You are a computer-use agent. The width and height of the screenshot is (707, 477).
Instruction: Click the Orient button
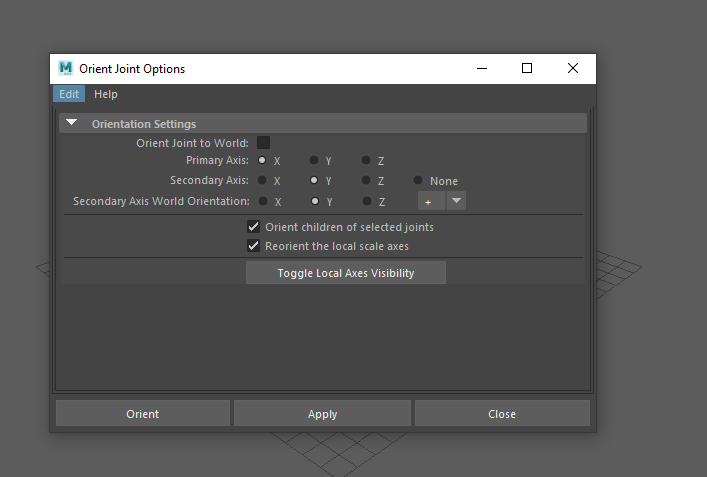tap(142, 414)
